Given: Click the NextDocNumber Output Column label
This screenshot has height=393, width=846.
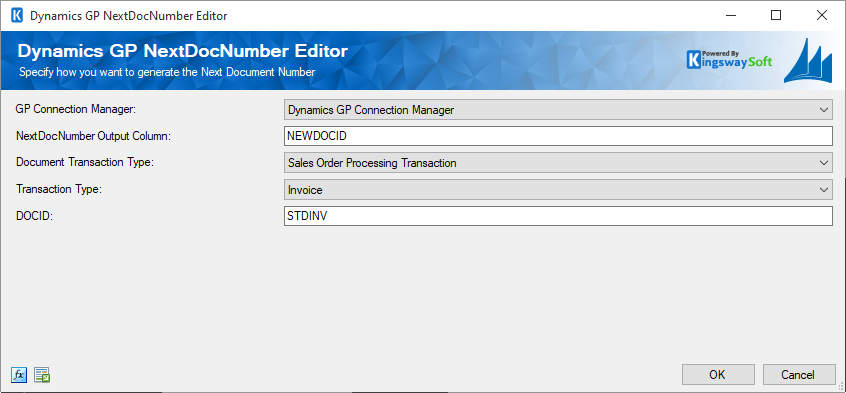Looking at the screenshot, I should [93, 136].
